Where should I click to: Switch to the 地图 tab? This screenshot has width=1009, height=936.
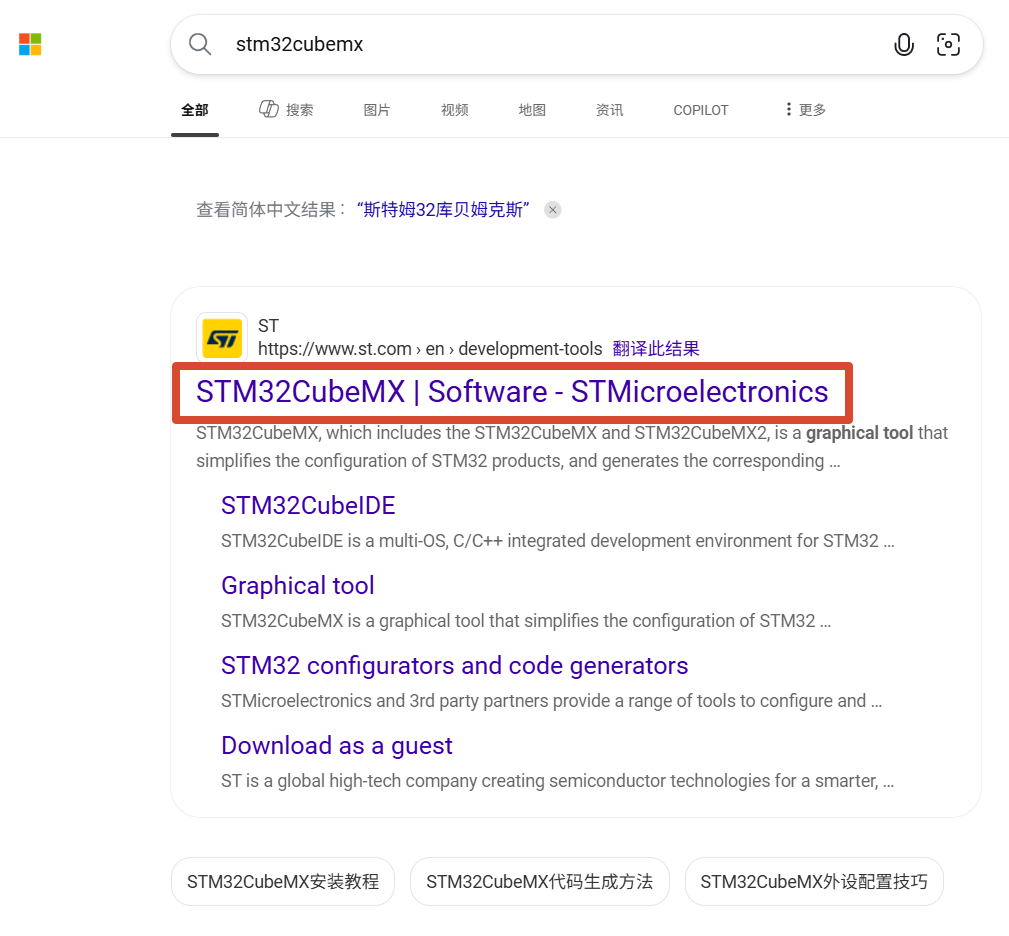pyautogui.click(x=532, y=110)
